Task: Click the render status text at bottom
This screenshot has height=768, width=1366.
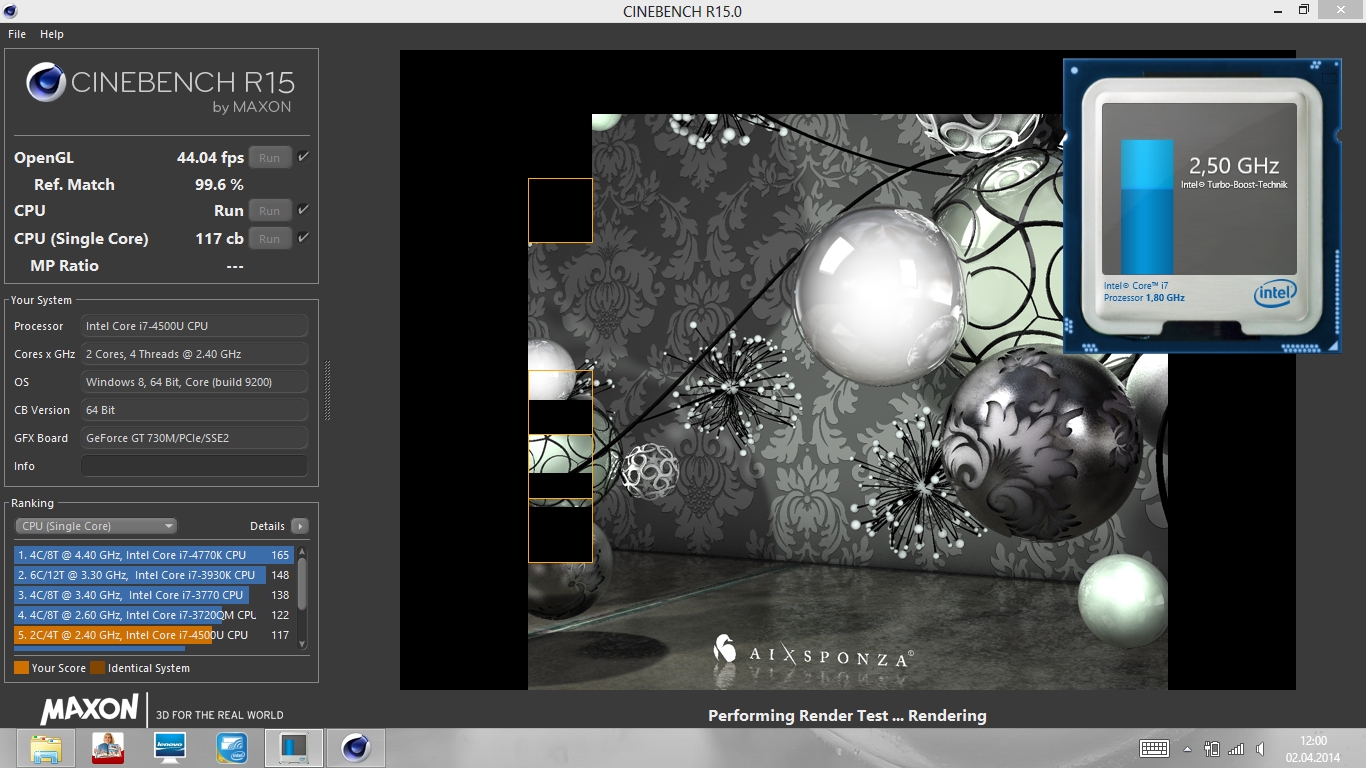Action: point(847,716)
